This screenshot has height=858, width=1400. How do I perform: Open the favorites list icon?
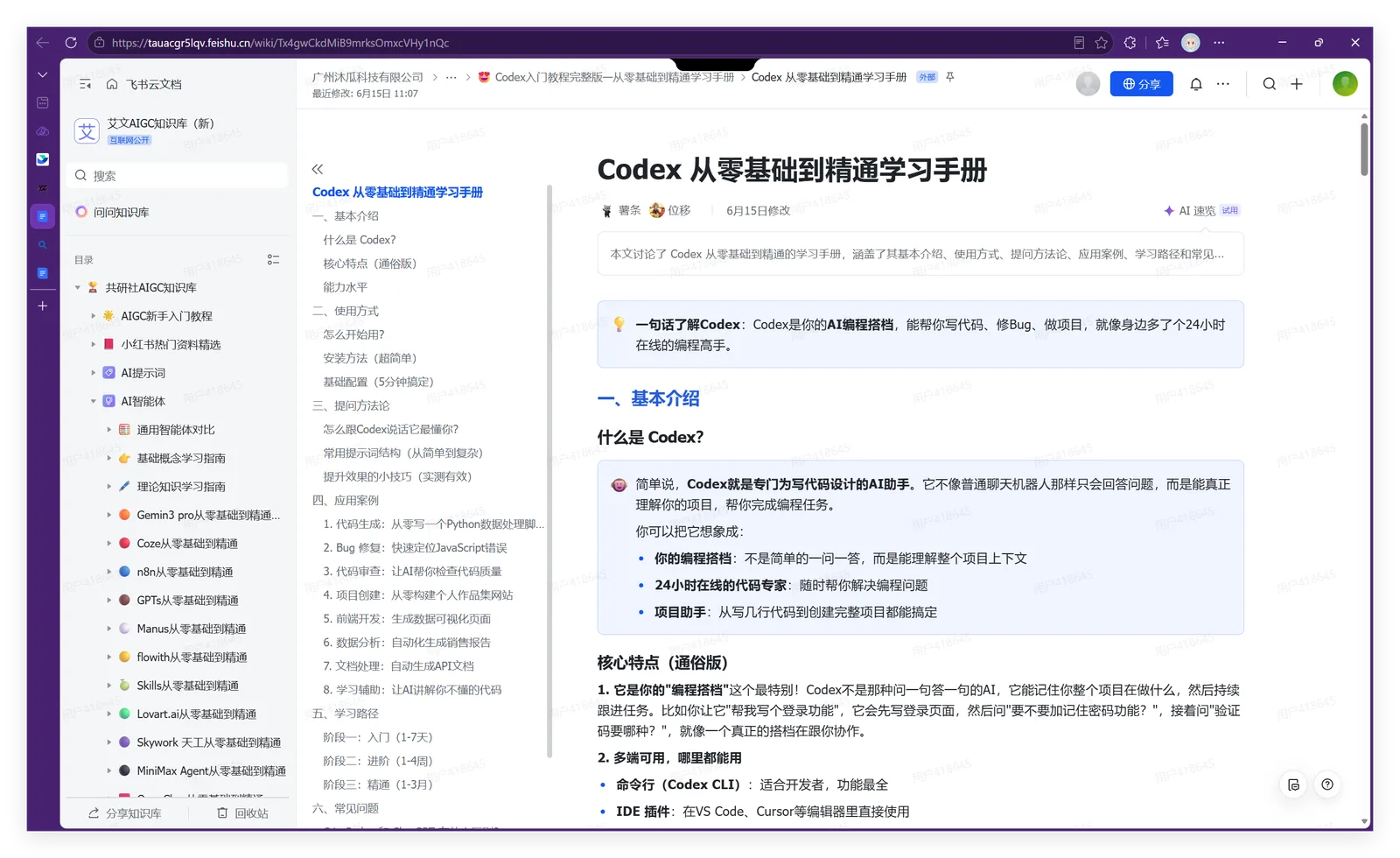pyautogui.click(x=1162, y=42)
